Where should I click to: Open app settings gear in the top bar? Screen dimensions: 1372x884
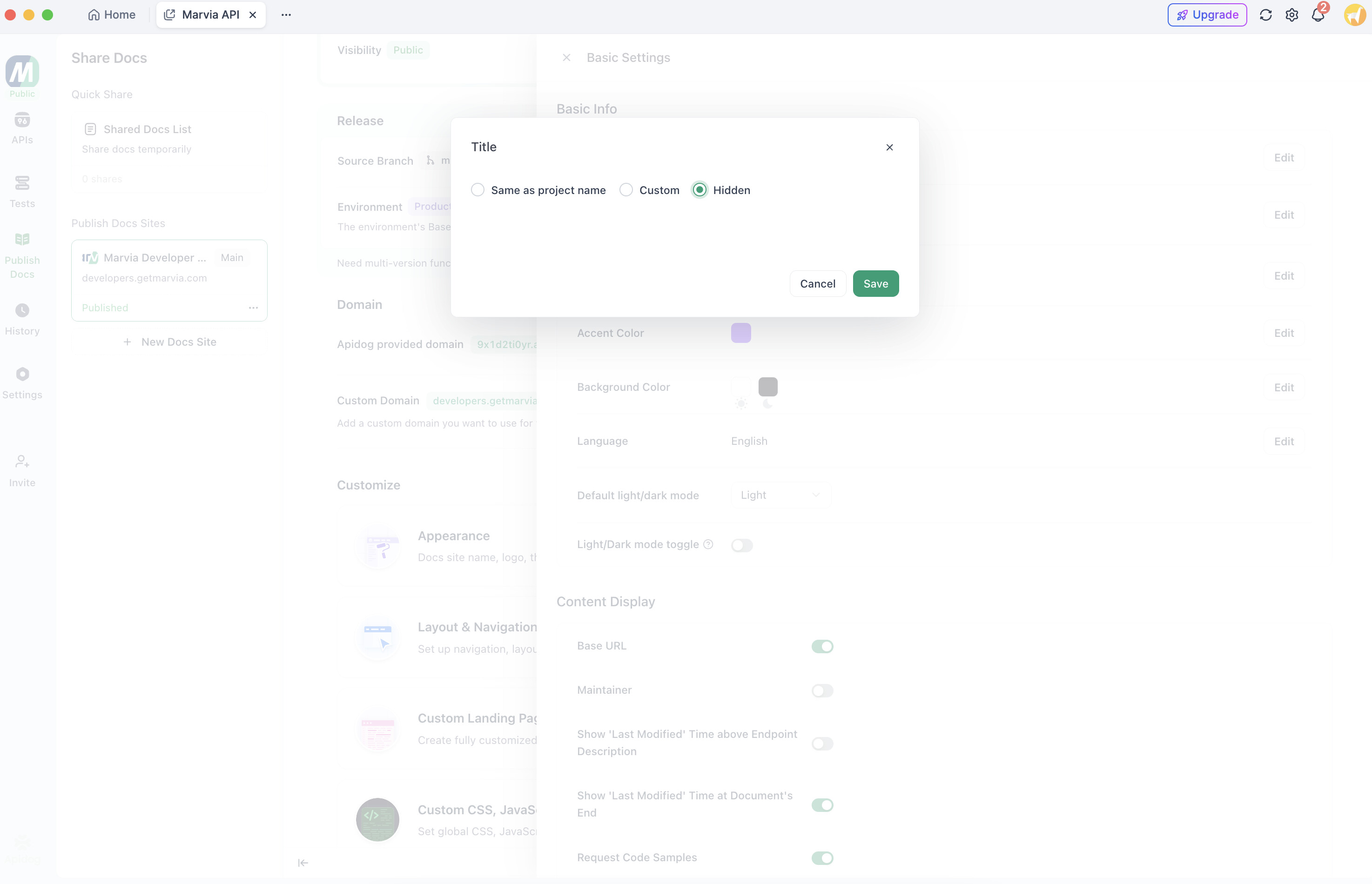pos(1291,15)
